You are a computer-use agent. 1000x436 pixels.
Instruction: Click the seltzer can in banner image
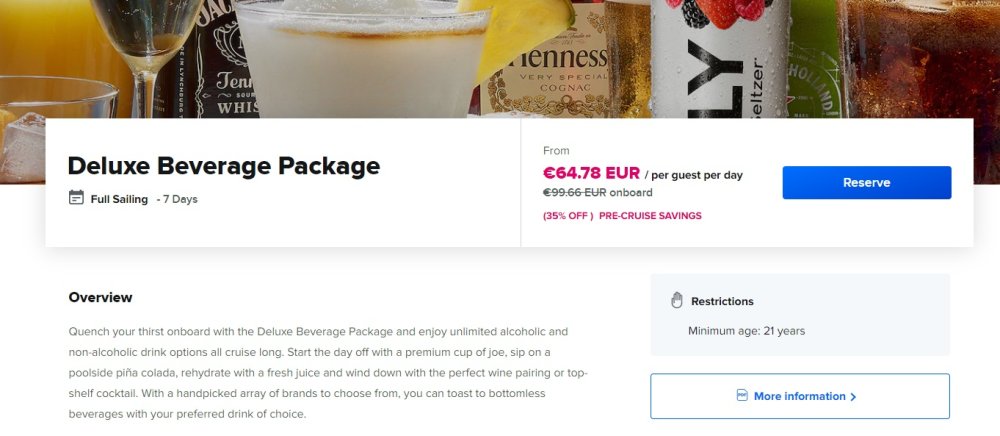(719, 59)
